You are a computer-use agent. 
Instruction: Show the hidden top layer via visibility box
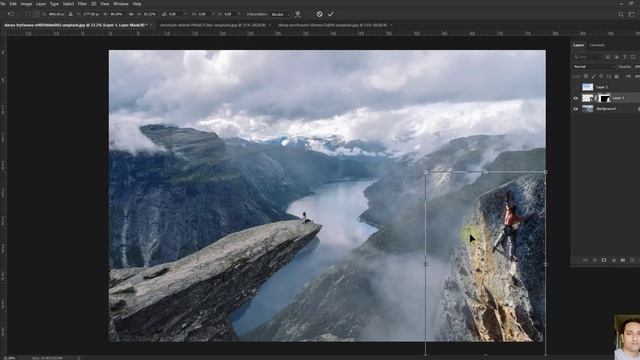pos(576,87)
